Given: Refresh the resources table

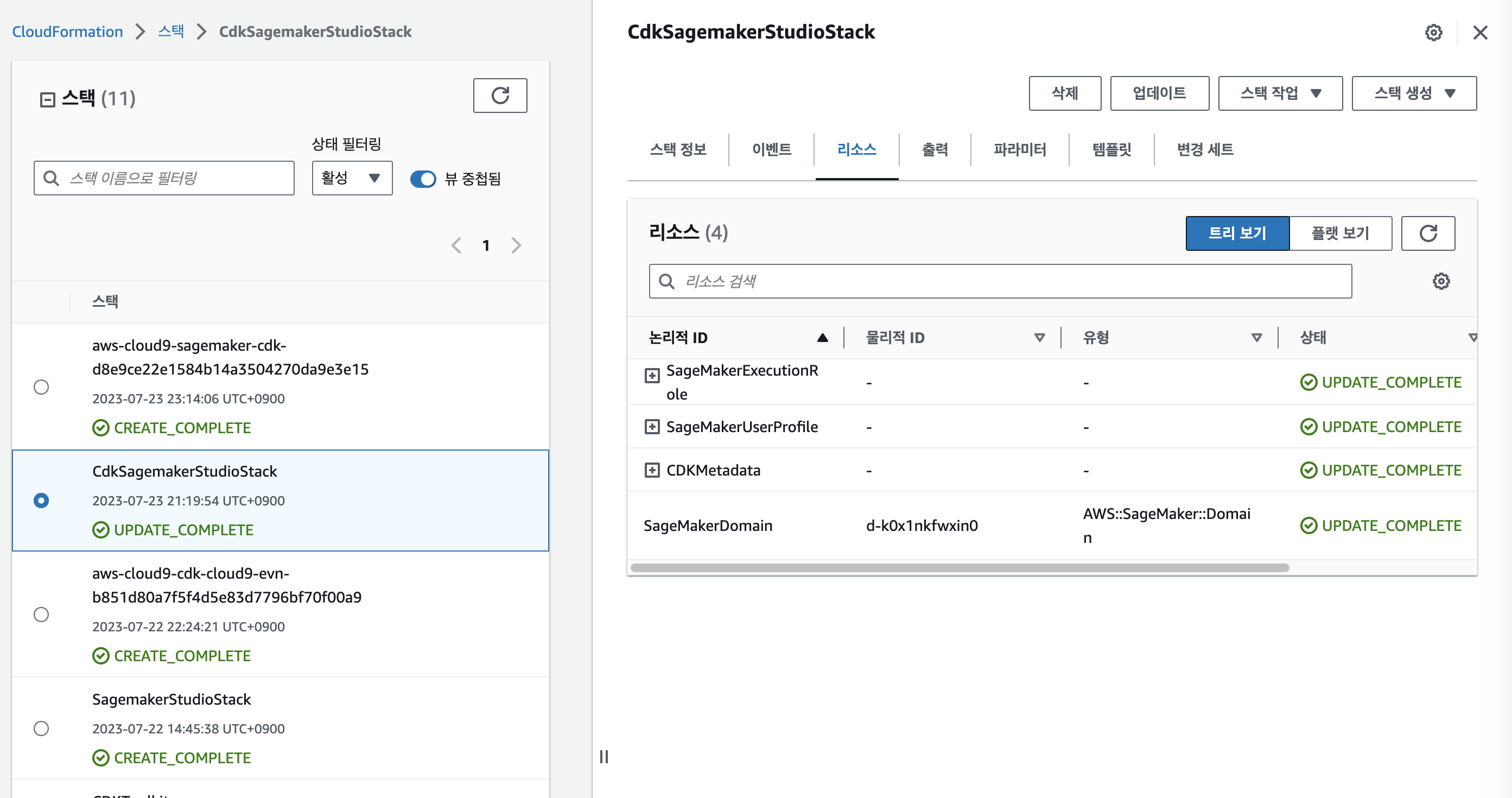Looking at the screenshot, I should (1427, 233).
